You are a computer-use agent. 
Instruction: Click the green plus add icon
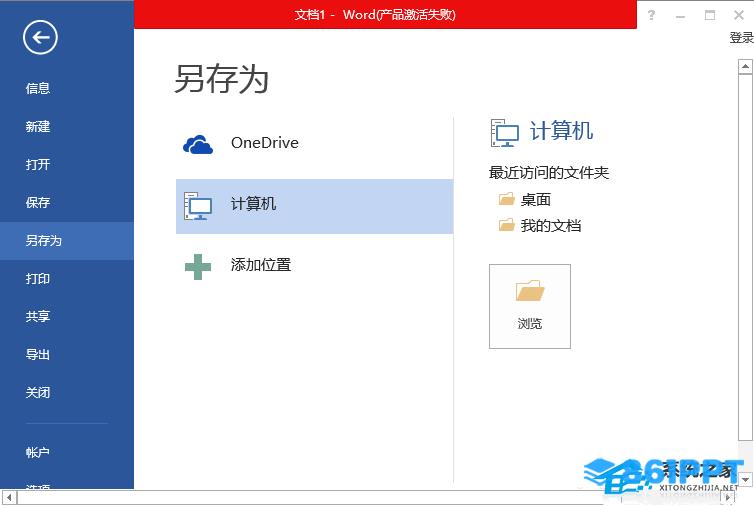(x=198, y=267)
